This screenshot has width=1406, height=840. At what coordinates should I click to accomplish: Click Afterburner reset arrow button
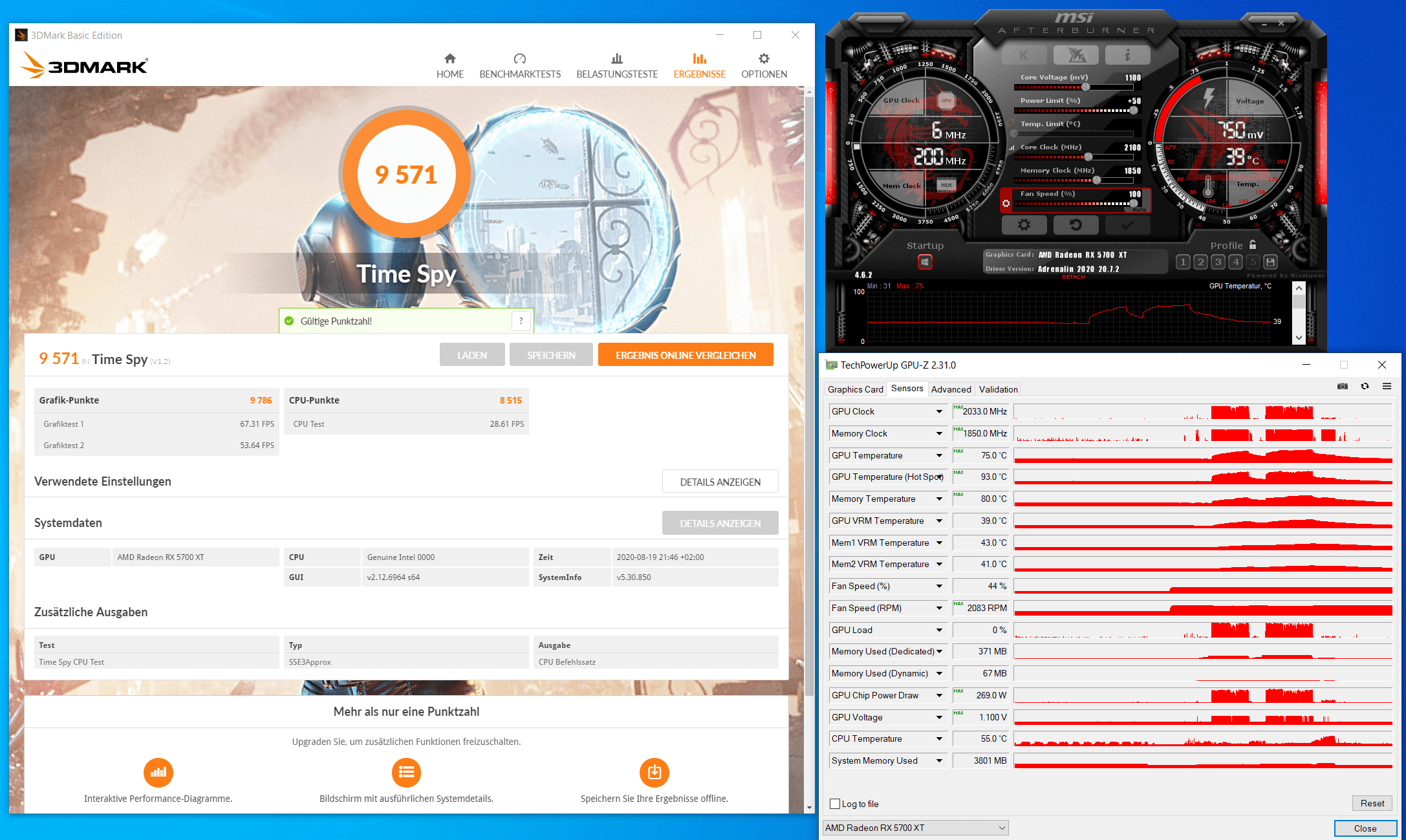click(1076, 225)
